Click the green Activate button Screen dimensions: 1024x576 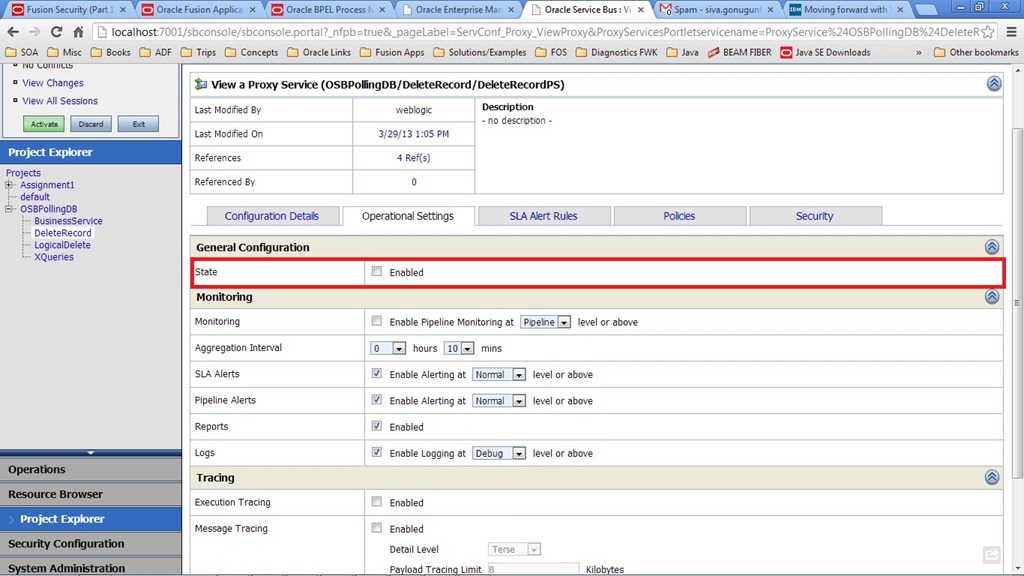point(44,124)
